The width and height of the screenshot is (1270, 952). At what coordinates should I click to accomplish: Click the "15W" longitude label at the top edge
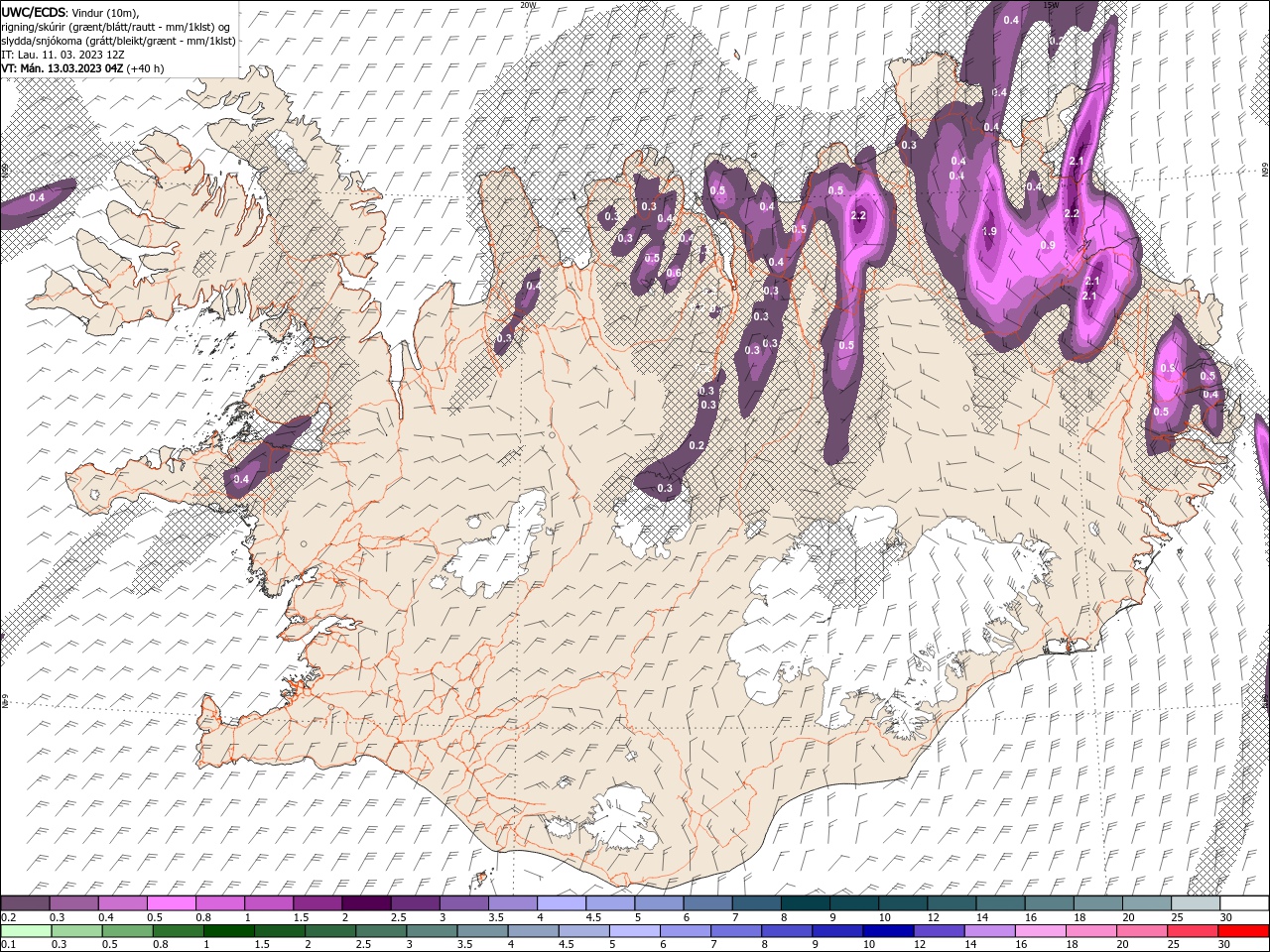1051,5
